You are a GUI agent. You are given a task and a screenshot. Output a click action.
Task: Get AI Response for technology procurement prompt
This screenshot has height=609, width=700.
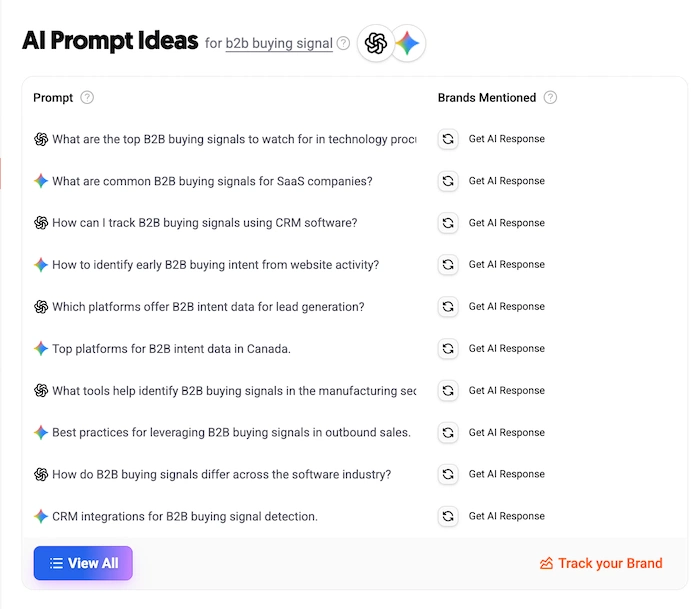[x=506, y=139]
